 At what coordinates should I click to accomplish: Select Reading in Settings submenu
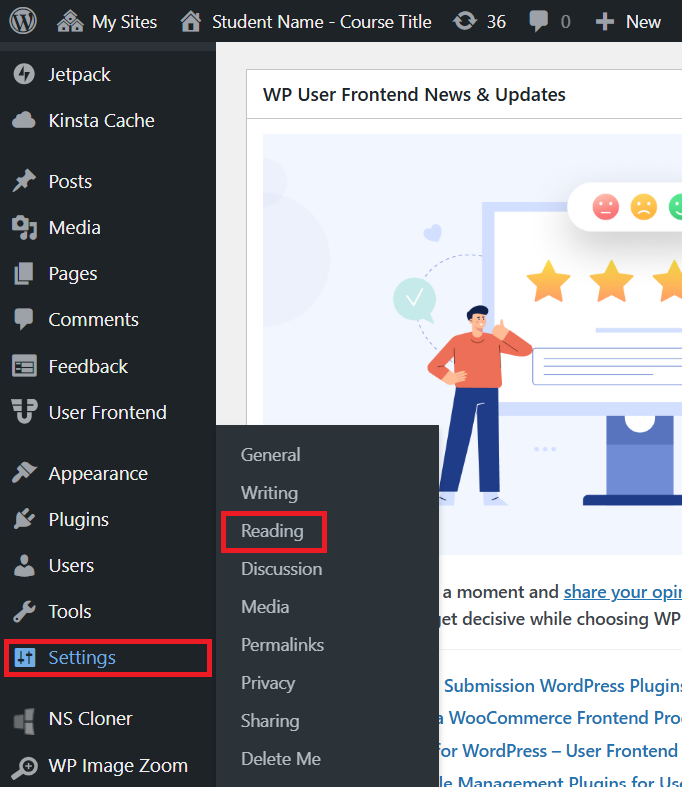[x=272, y=531]
